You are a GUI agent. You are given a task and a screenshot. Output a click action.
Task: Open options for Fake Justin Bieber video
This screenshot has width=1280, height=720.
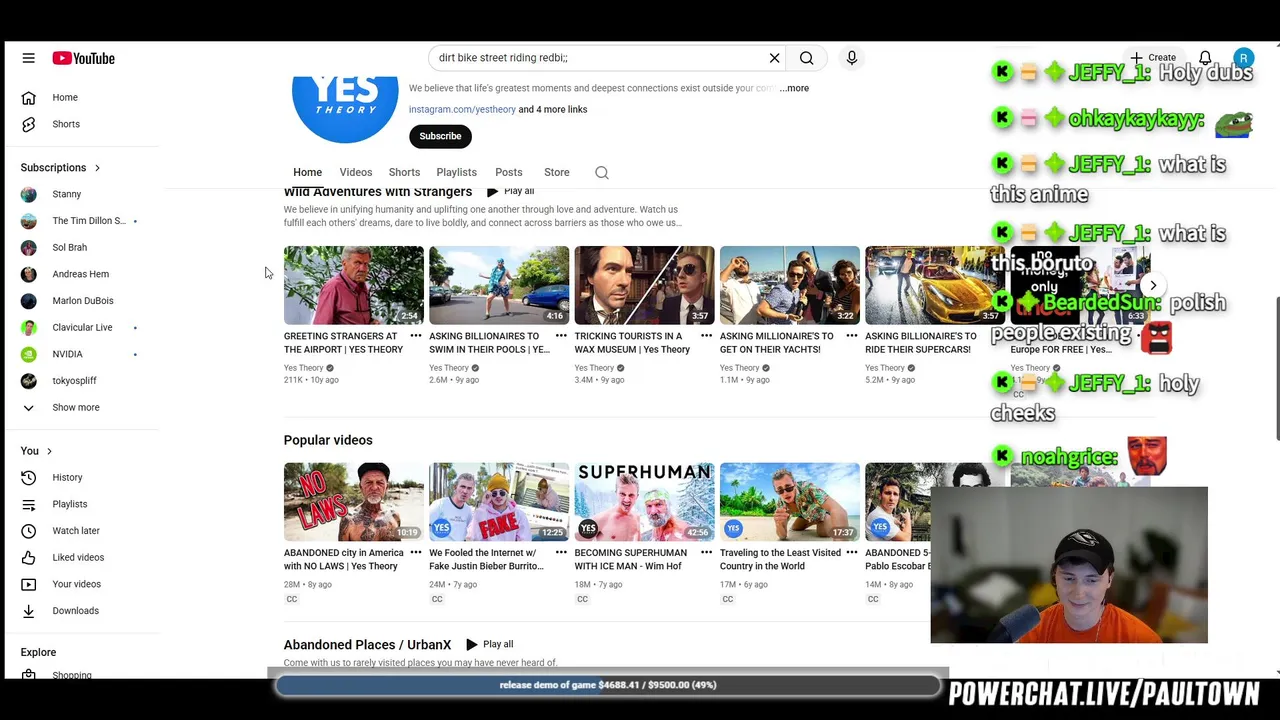pos(561,552)
